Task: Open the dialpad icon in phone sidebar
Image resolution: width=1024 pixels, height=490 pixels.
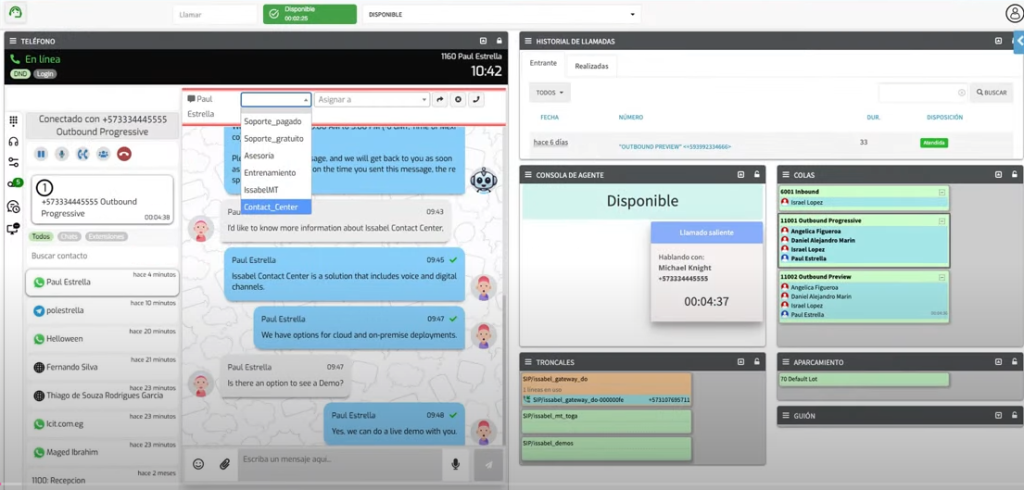Action: tap(13, 121)
